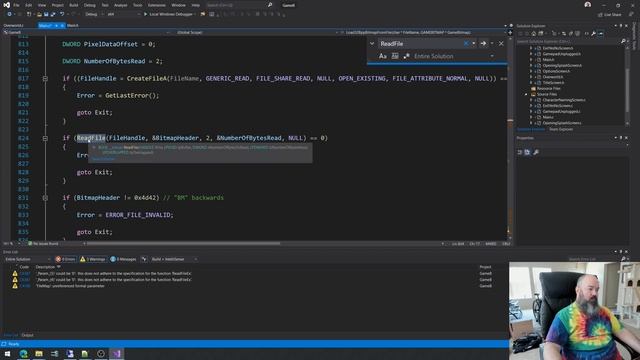The height and width of the screenshot is (360, 640).
Task: Toggle the Messages filter in Error List
Action: (123, 259)
